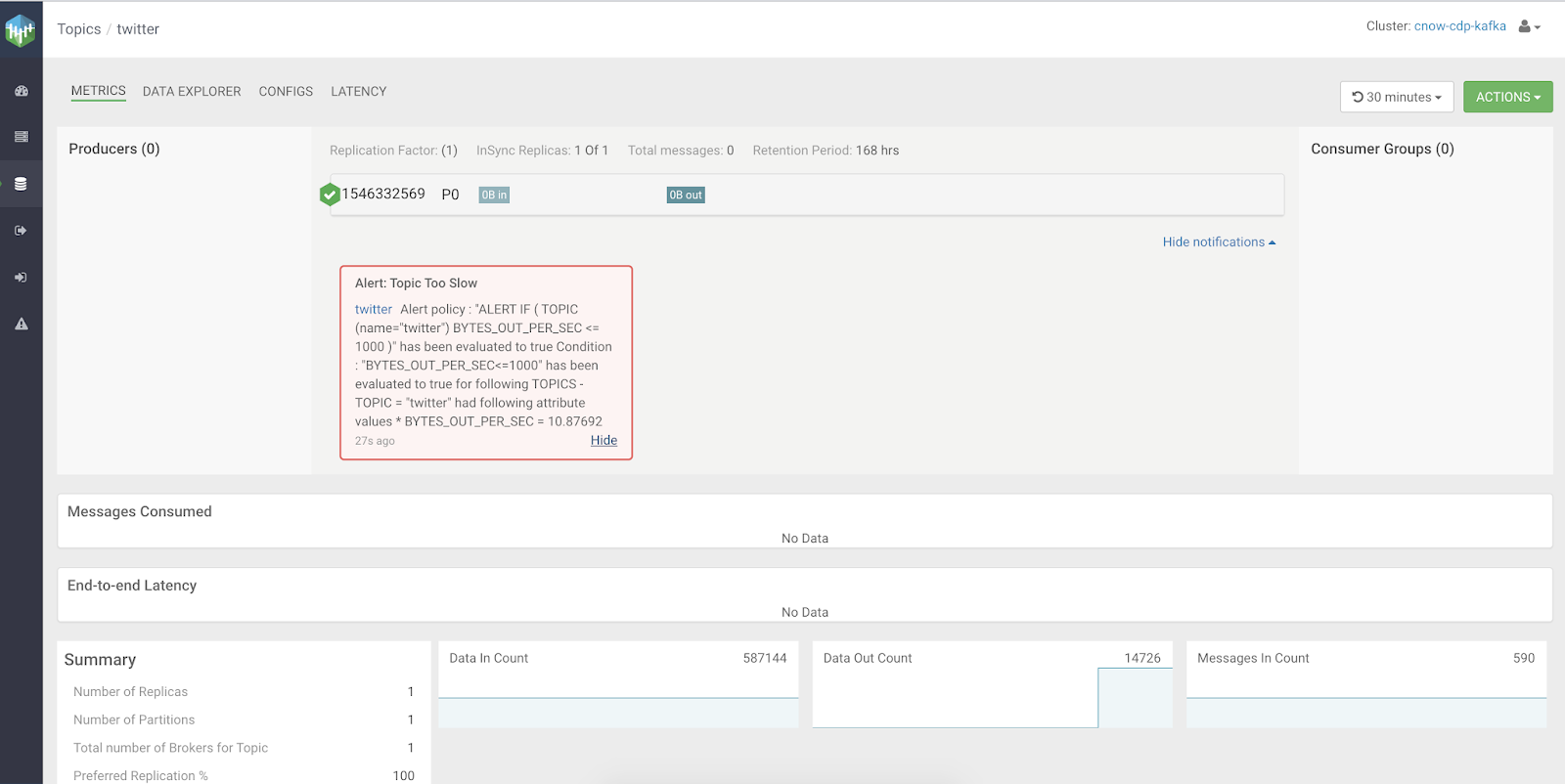Open the user account menu icon

point(1529,26)
